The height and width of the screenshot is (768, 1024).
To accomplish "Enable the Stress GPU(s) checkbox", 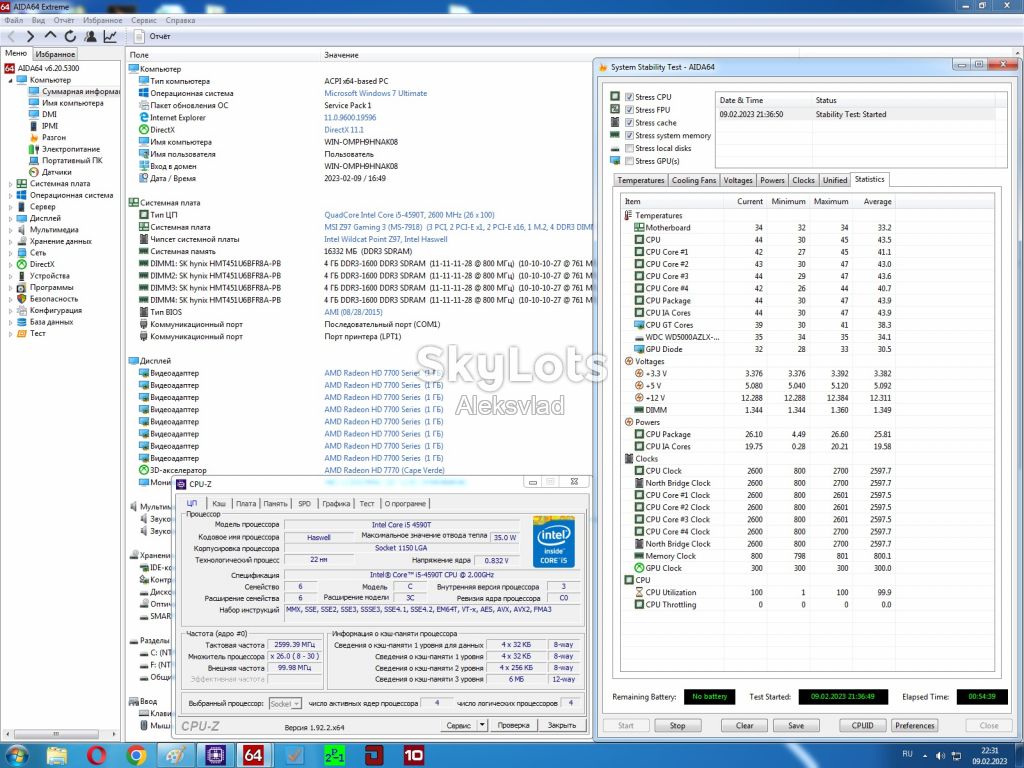I will point(630,161).
